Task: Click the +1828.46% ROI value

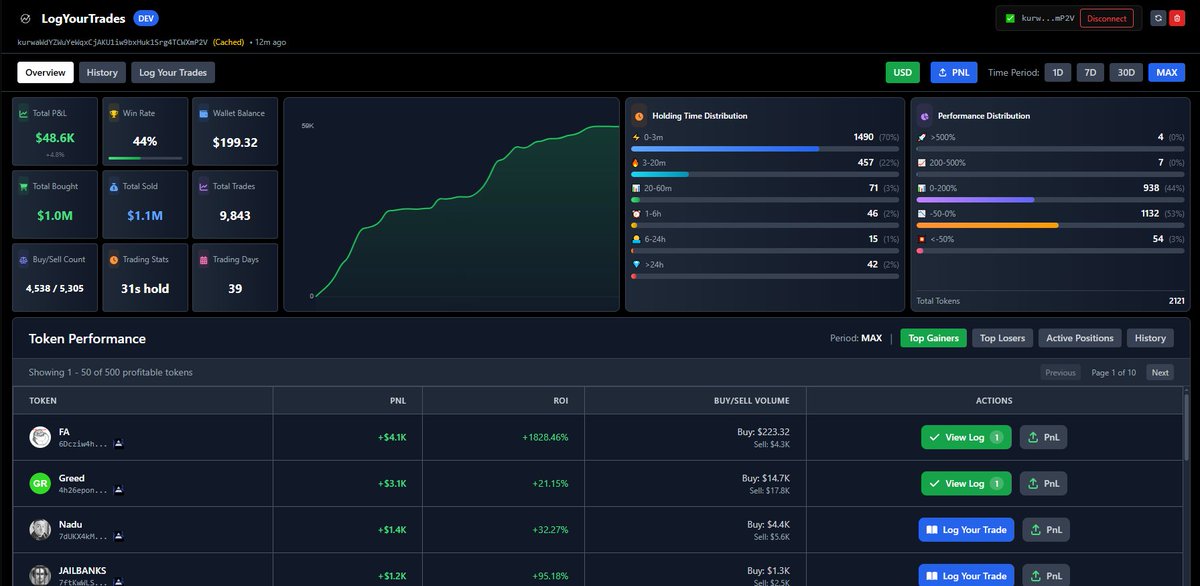Action: coord(545,437)
